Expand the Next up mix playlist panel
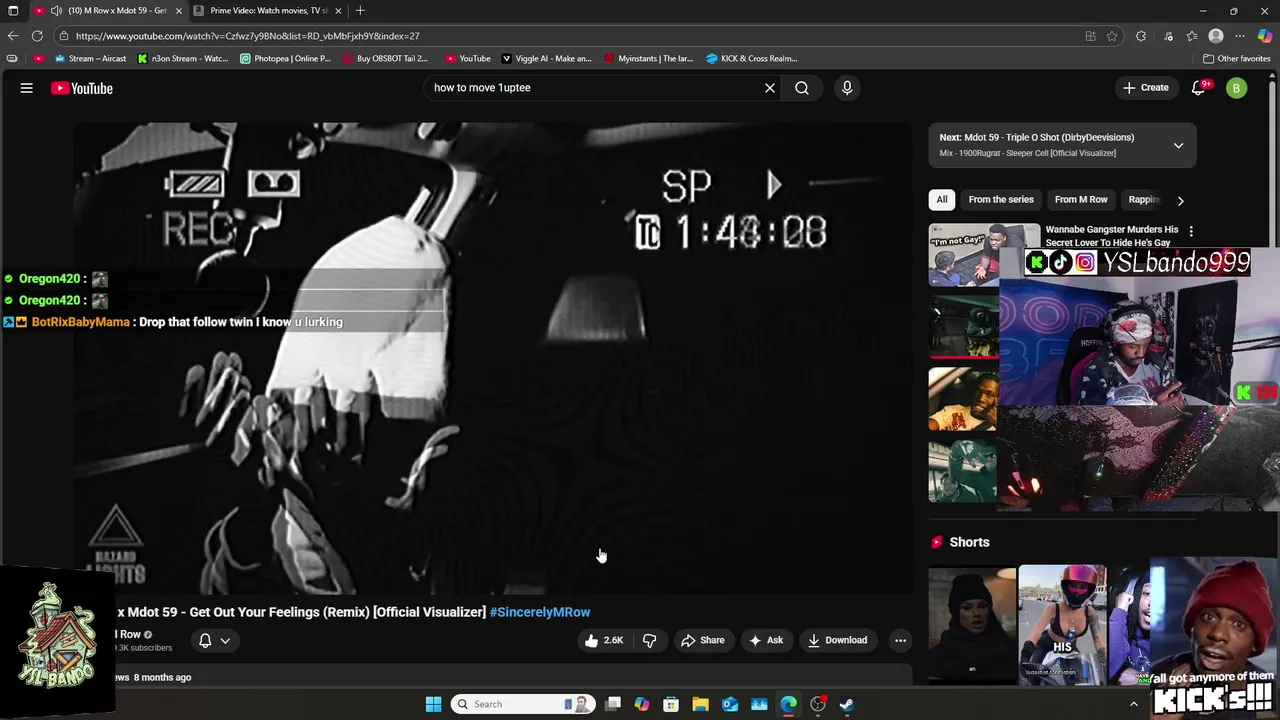This screenshot has height=720, width=1280. (1178, 145)
